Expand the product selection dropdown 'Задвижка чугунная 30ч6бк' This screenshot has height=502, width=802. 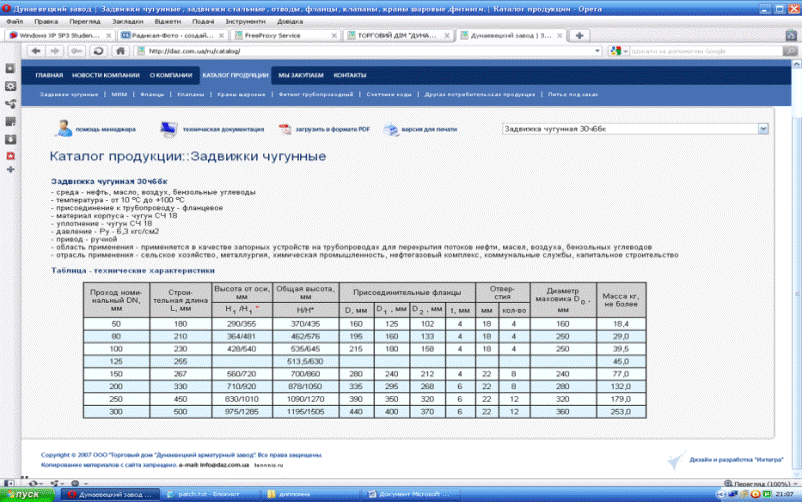[763, 129]
